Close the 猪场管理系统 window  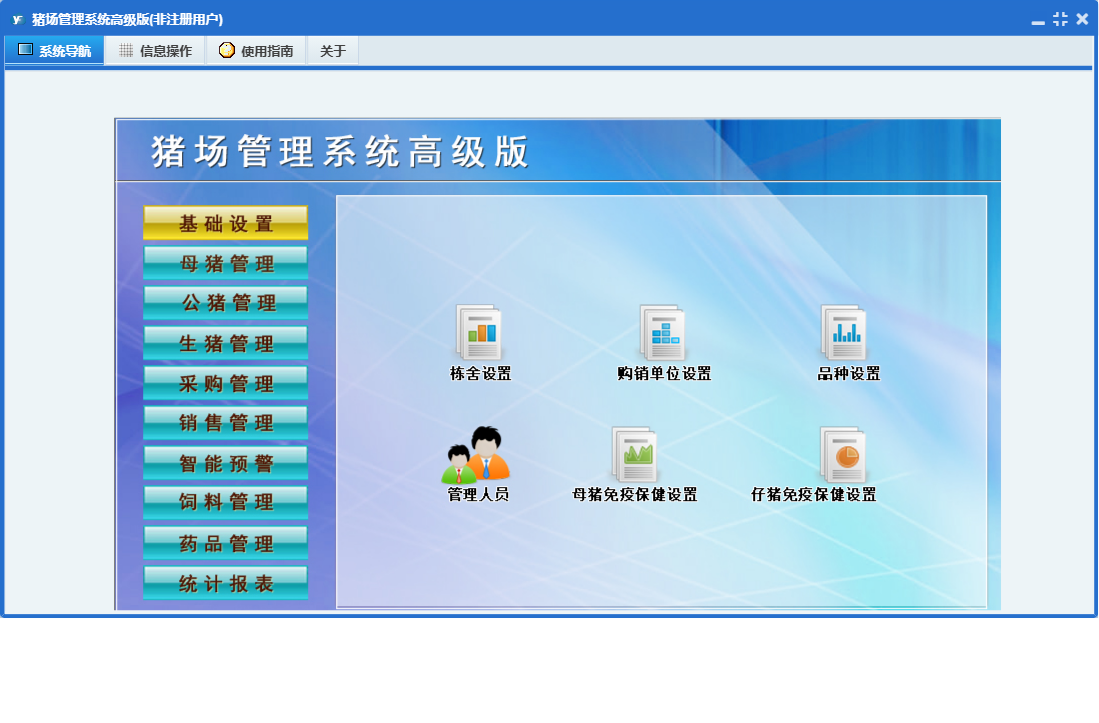(x=1082, y=20)
